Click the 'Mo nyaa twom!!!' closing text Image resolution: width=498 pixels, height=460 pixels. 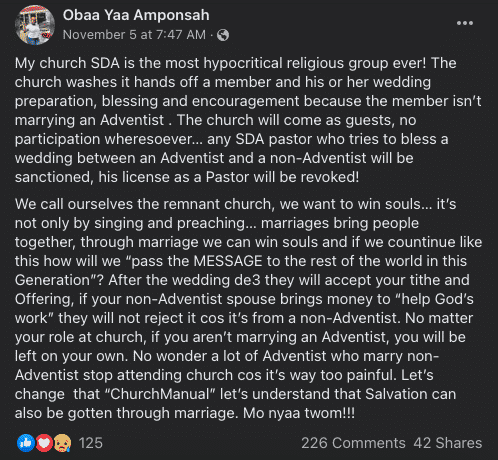tap(299, 413)
